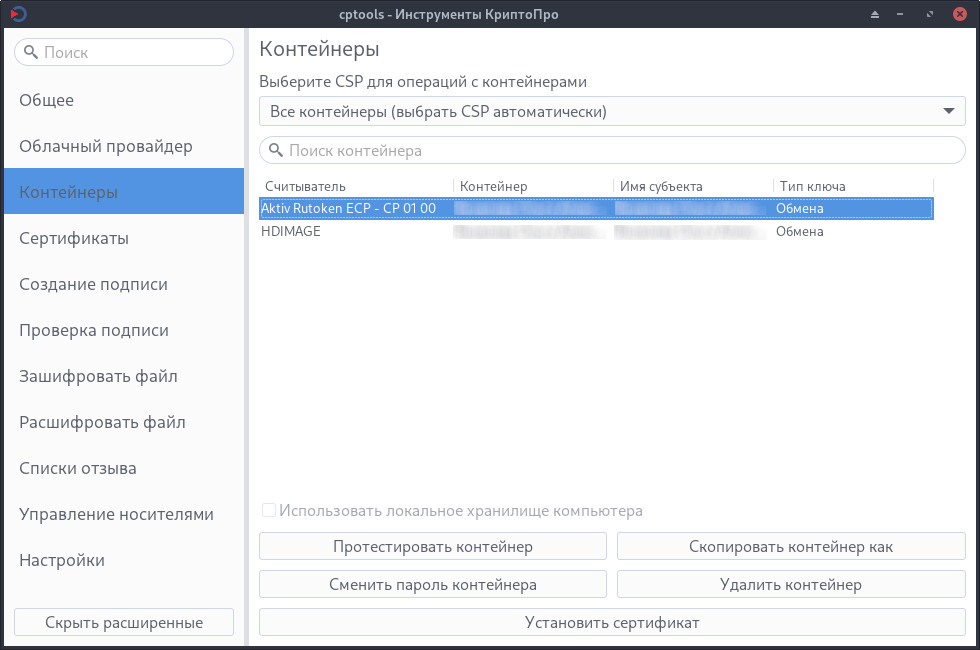This screenshot has height=650, width=980.
Task: Click 'Сменить пароль контейнера' button
Action: [432, 584]
